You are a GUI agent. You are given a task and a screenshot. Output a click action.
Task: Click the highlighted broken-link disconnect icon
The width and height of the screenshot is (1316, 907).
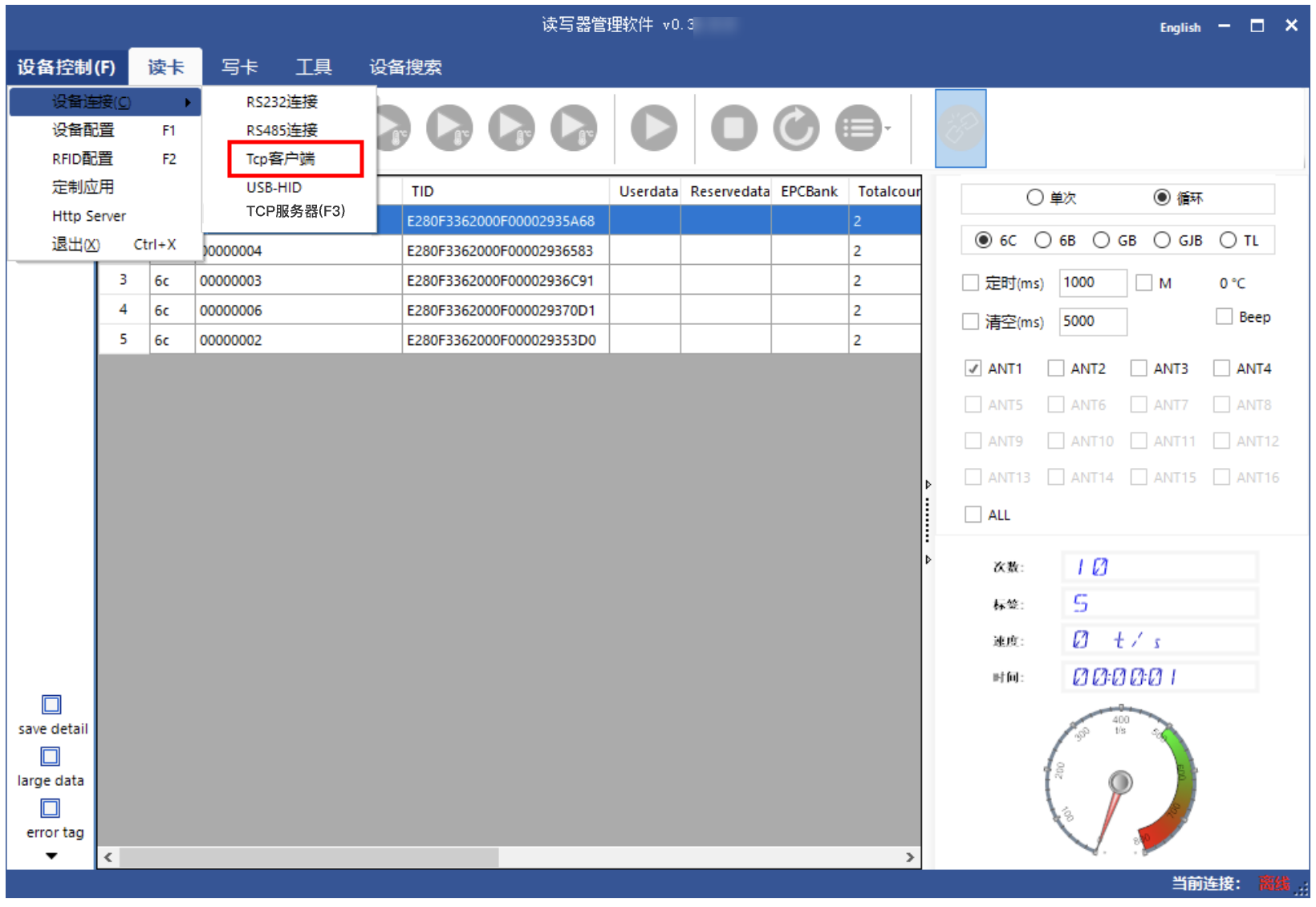[960, 128]
